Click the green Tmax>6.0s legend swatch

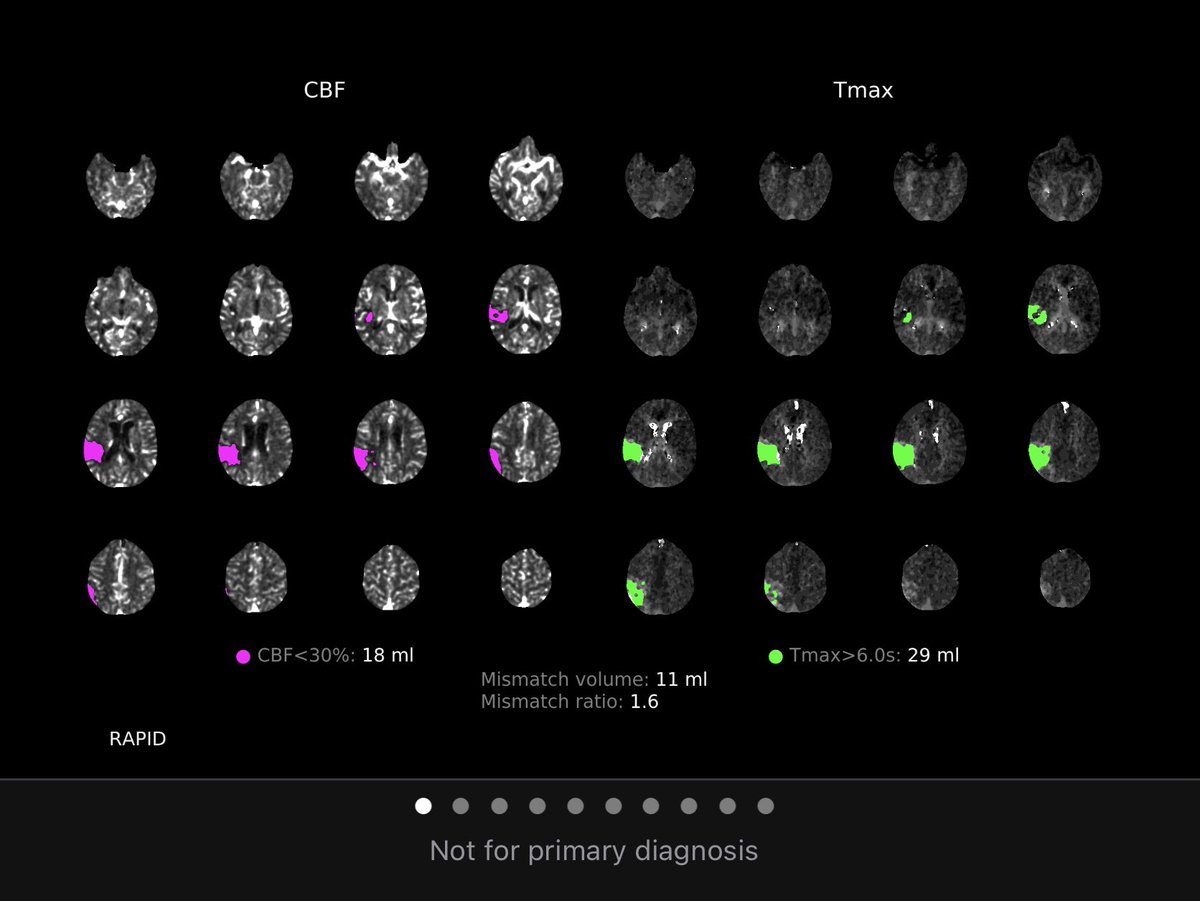(775, 657)
